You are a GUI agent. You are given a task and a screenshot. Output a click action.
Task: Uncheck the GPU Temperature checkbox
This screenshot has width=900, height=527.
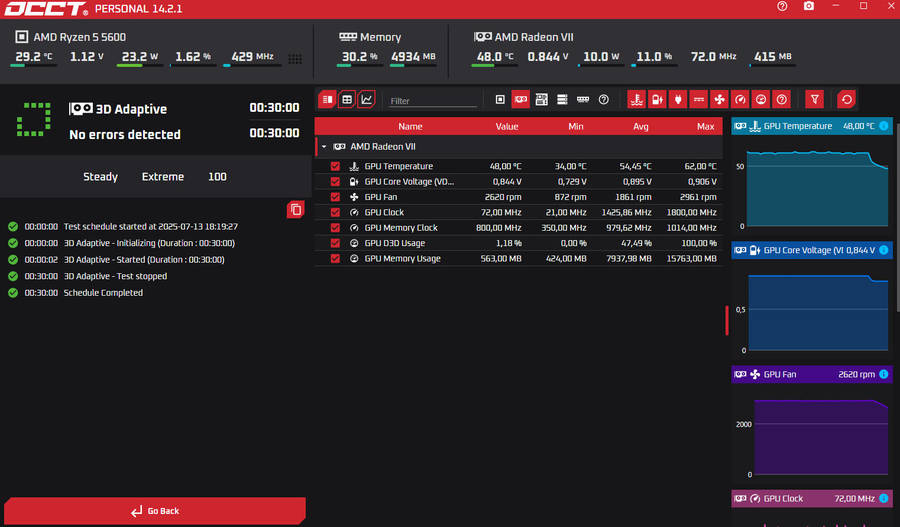(335, 166)
